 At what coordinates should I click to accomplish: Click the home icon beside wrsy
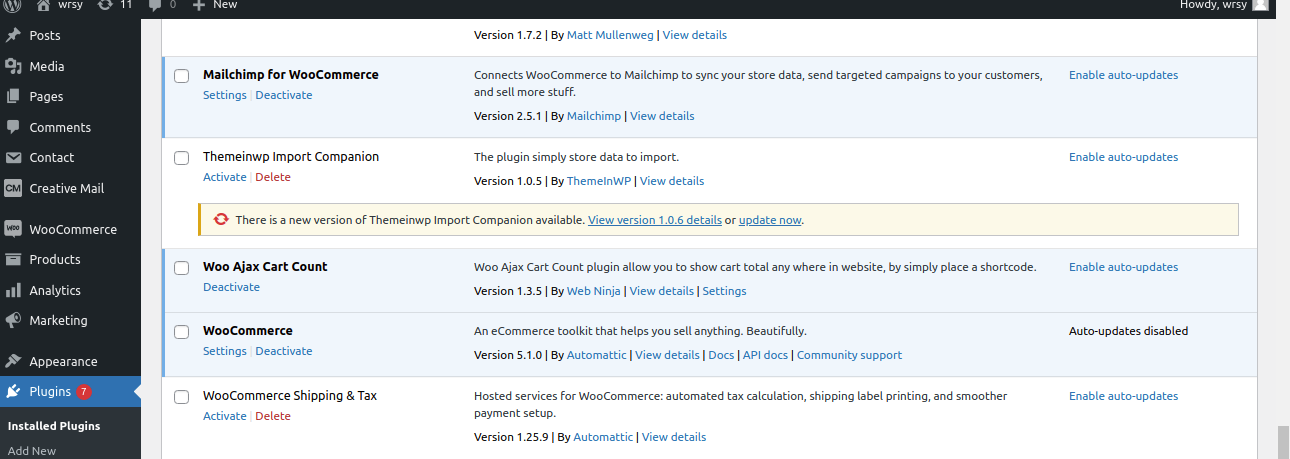[x=44, y=5]
